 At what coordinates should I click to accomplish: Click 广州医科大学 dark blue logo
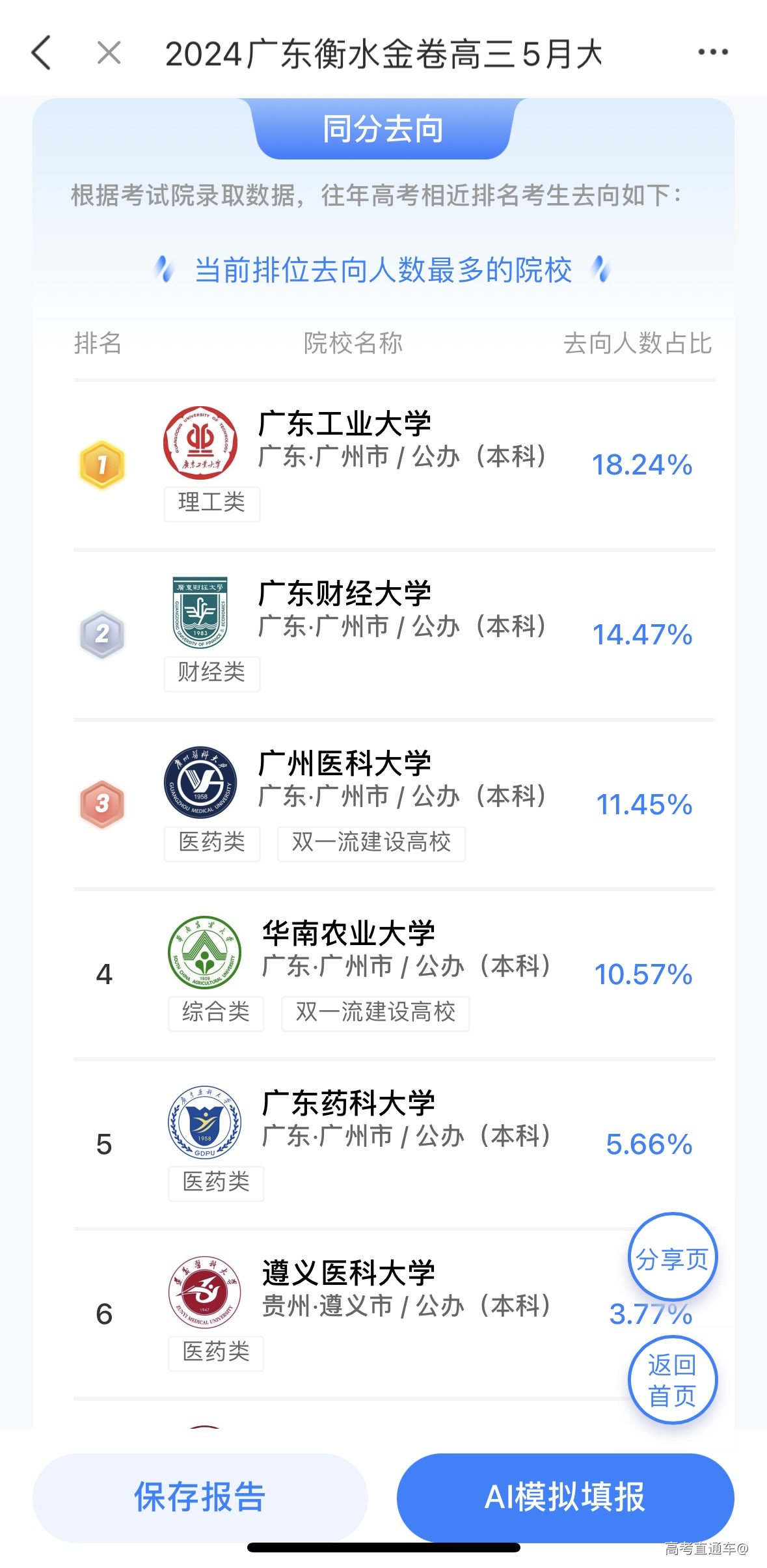pyautogui.click(x=200, y=782)
